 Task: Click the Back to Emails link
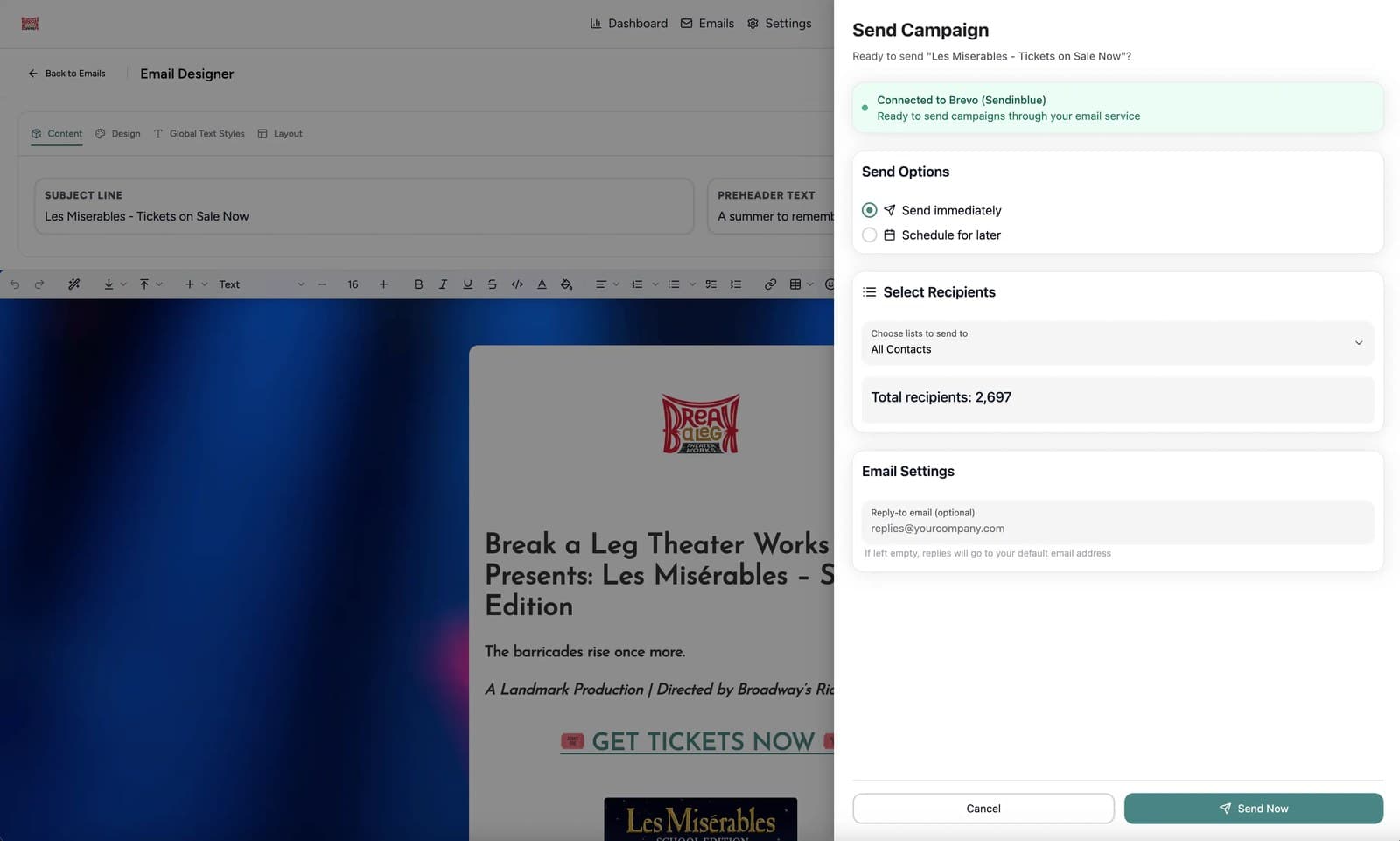pyautogui.click(x=66, y=74)
